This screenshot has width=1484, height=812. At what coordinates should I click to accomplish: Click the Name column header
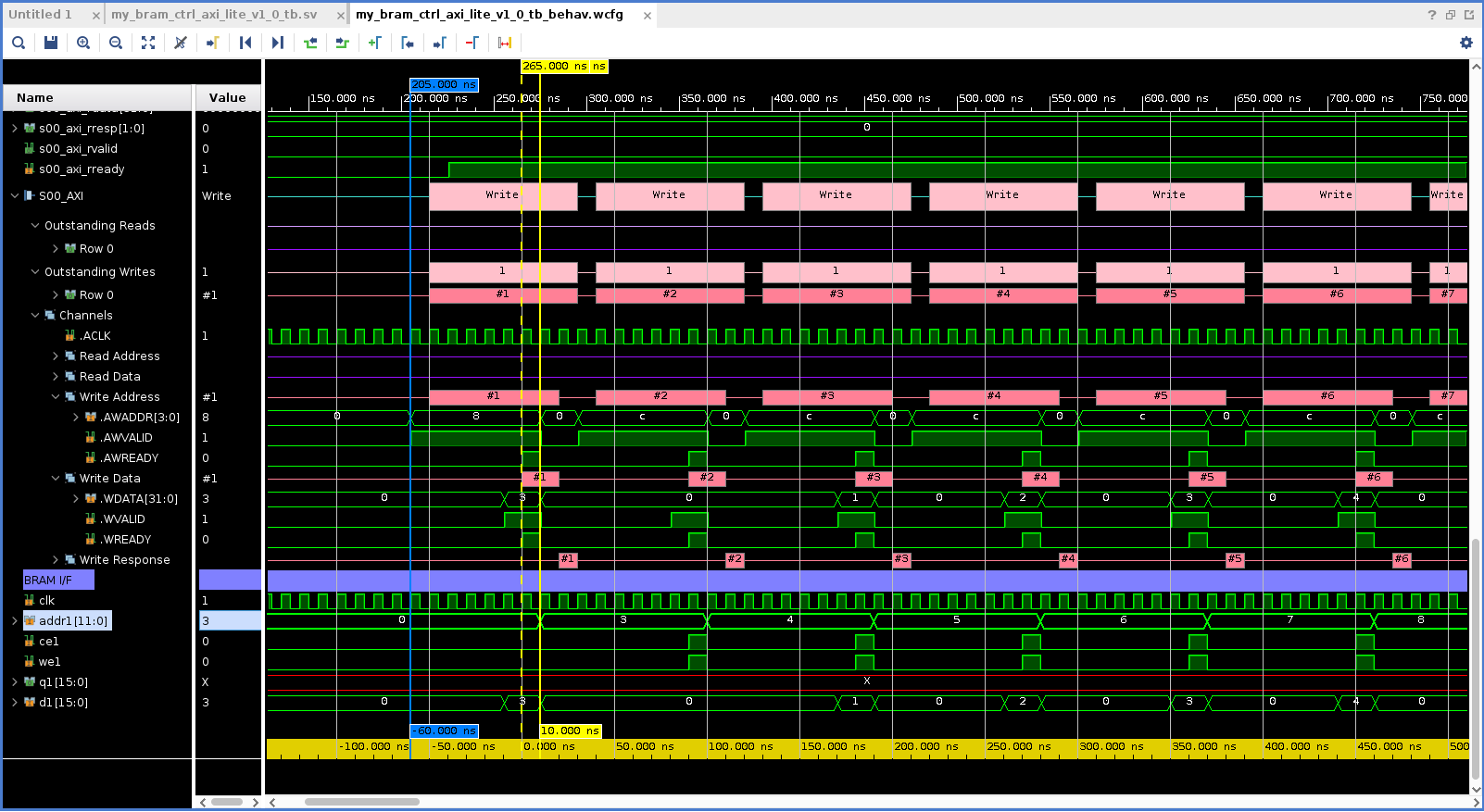97,97
